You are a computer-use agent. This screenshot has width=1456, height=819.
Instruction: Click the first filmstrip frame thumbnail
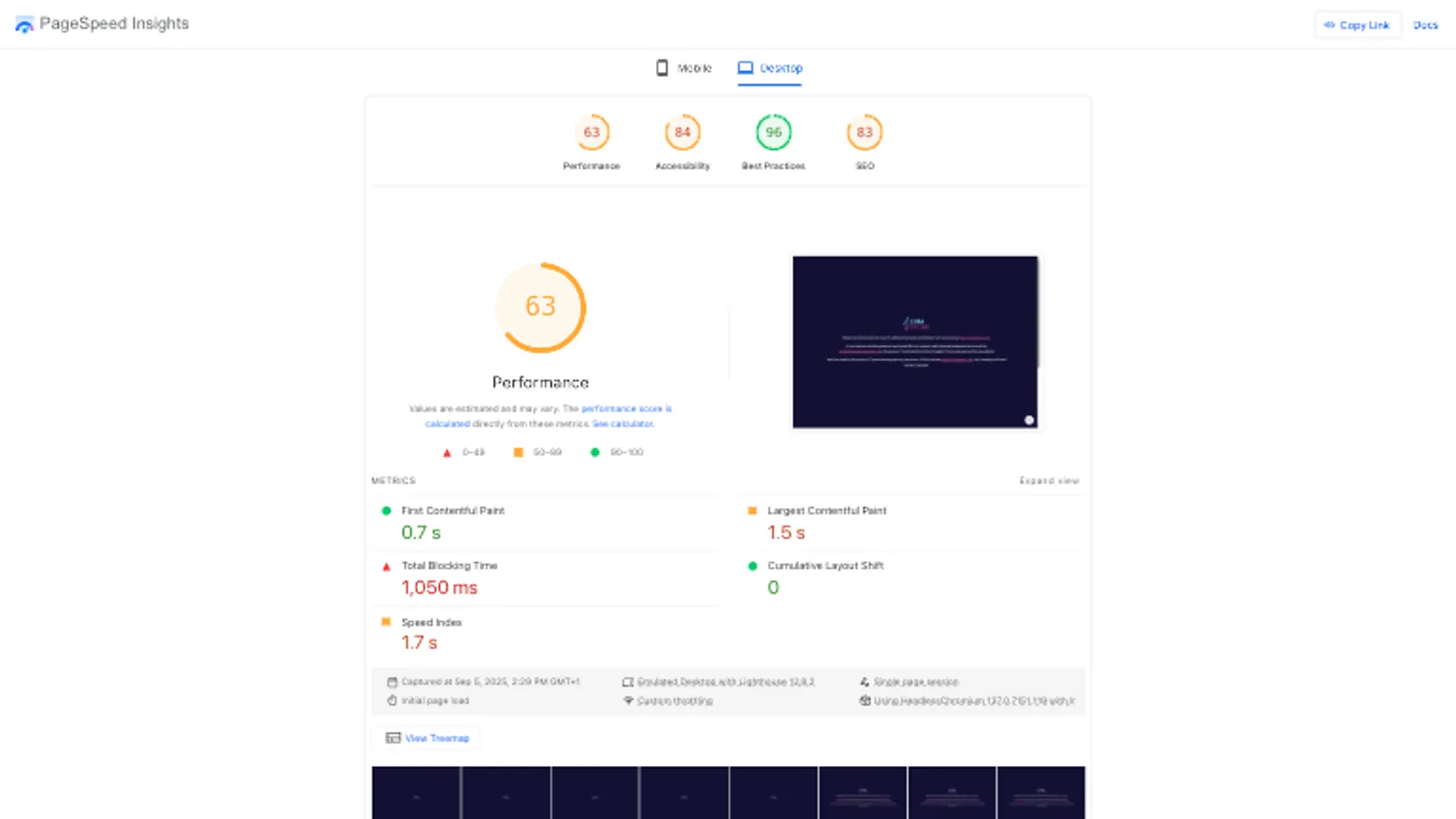click(415, 792)
